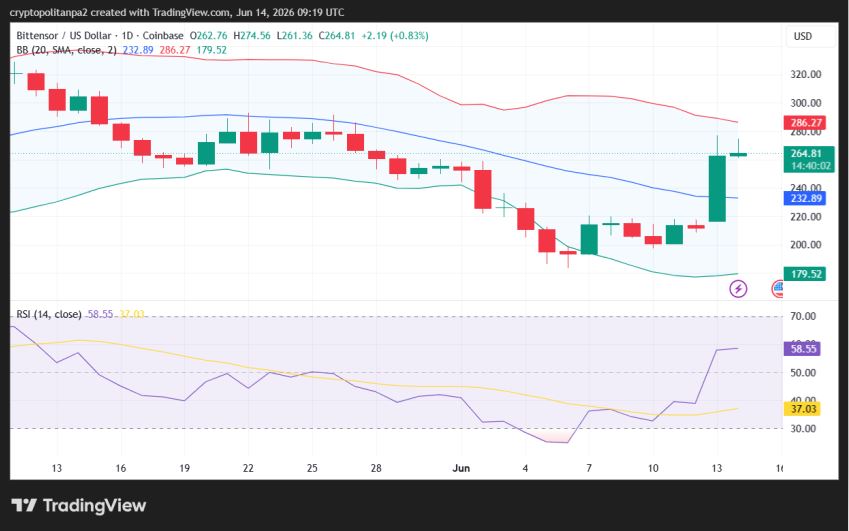Click the RSI (14, close) indicator label
This screenshot has height=531, width=849.
49,314
